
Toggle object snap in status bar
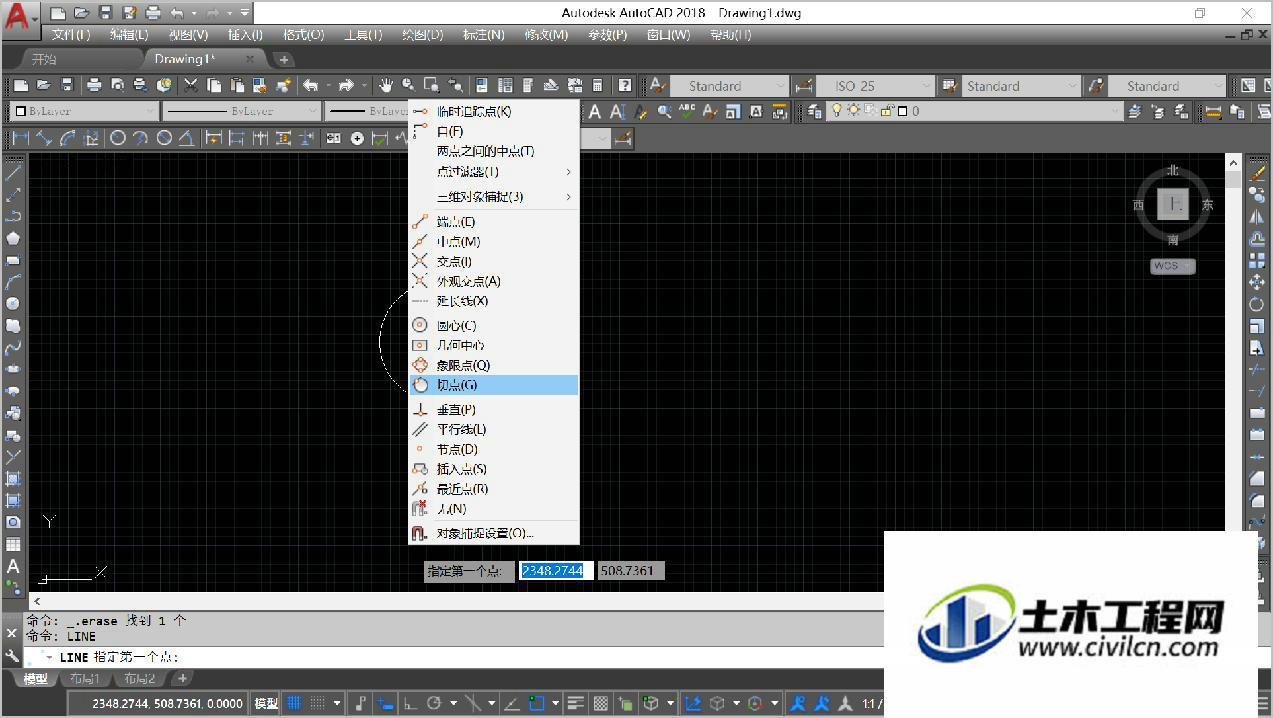[537, 703]
